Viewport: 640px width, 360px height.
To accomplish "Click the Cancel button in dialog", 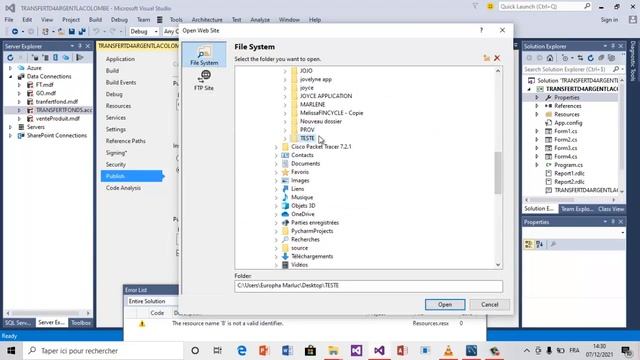I will point(489,304).
